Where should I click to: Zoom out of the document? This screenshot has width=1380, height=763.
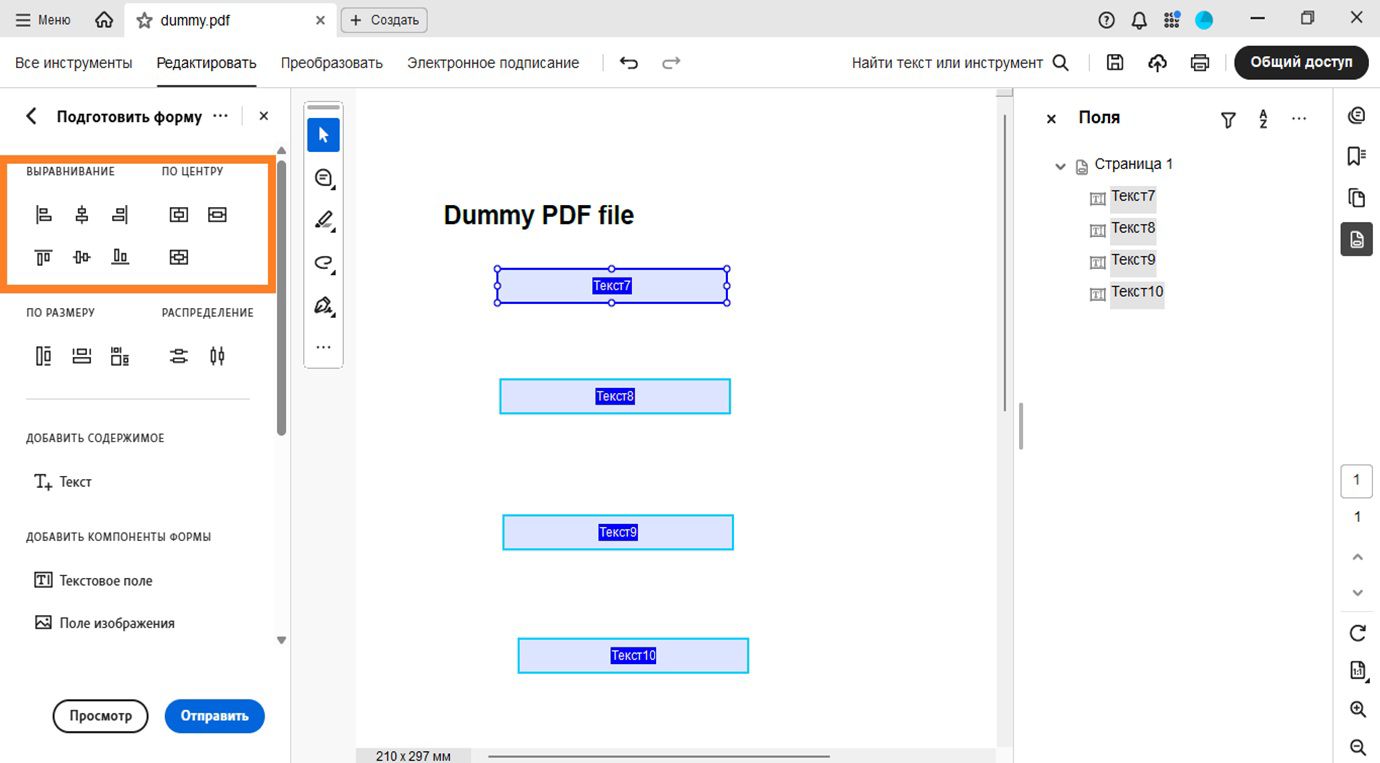click(x=1357, y=747)
